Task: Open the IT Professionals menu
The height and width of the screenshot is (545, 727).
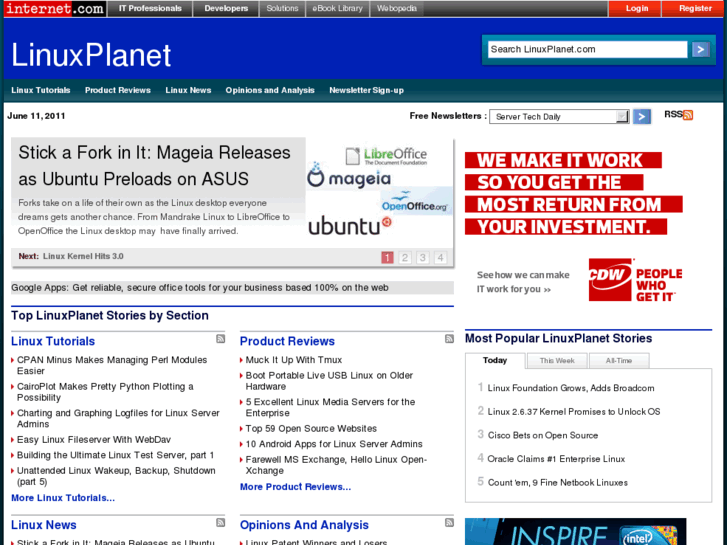Action: pos(150,8)
